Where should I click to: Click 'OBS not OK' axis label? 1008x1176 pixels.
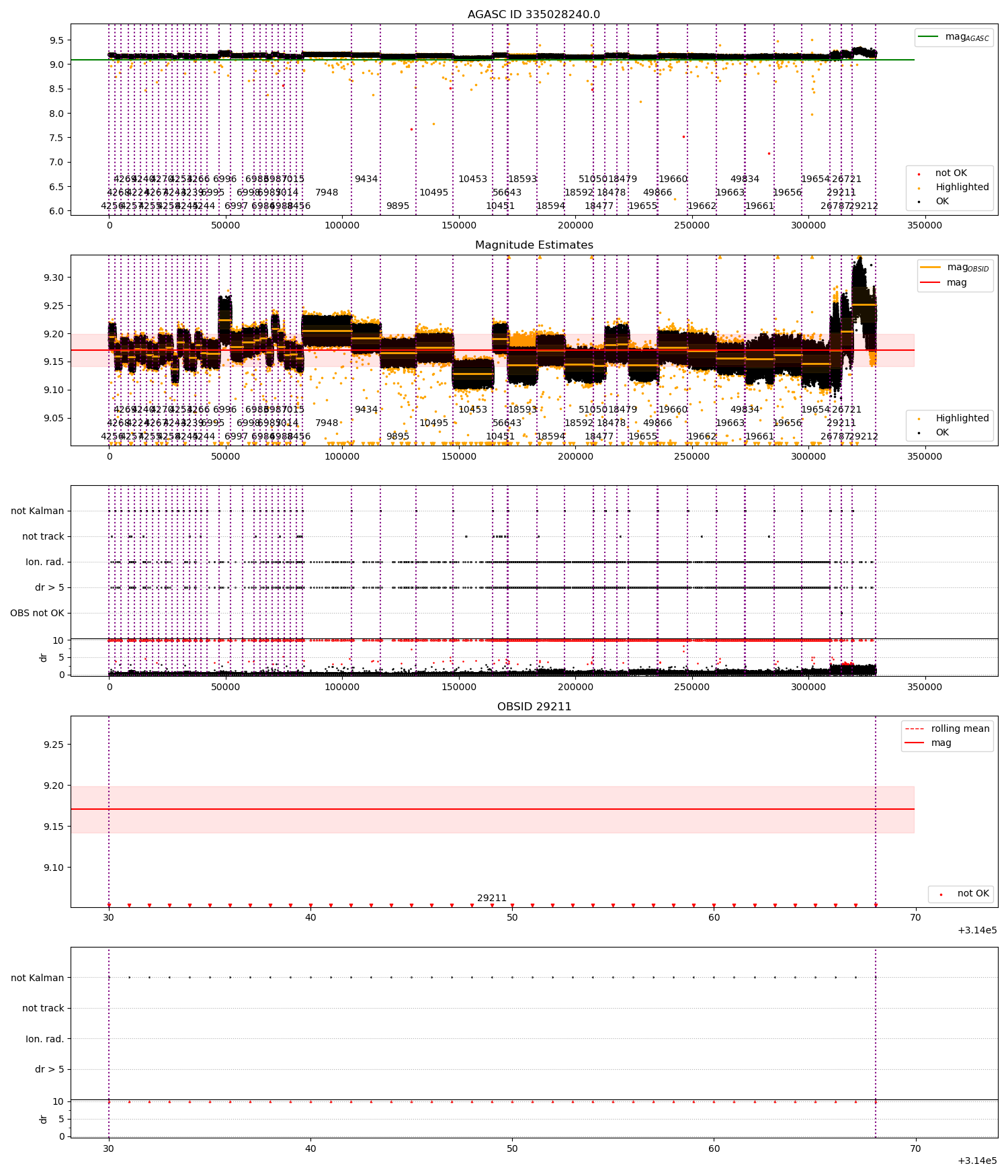pyautogui.click(x=37, y=613)
